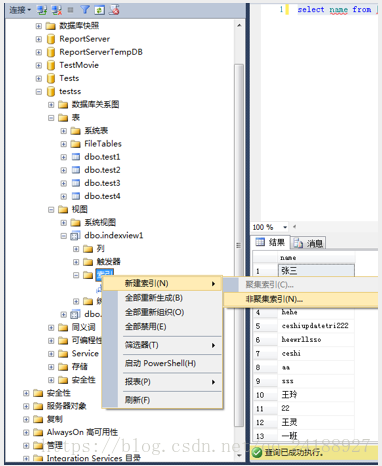Select the ReportServer database icon

tap(51, 39)
